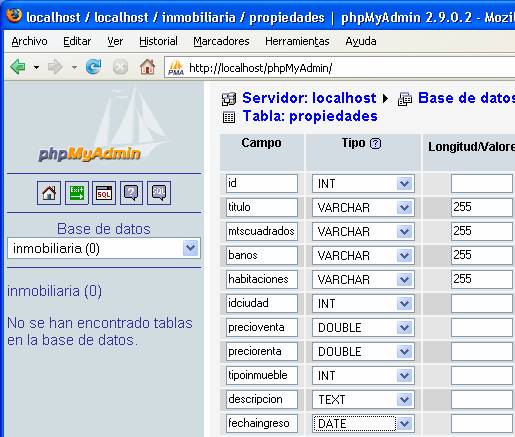Open phpMyAdmin documentation question-mark icon

(131, 193)
